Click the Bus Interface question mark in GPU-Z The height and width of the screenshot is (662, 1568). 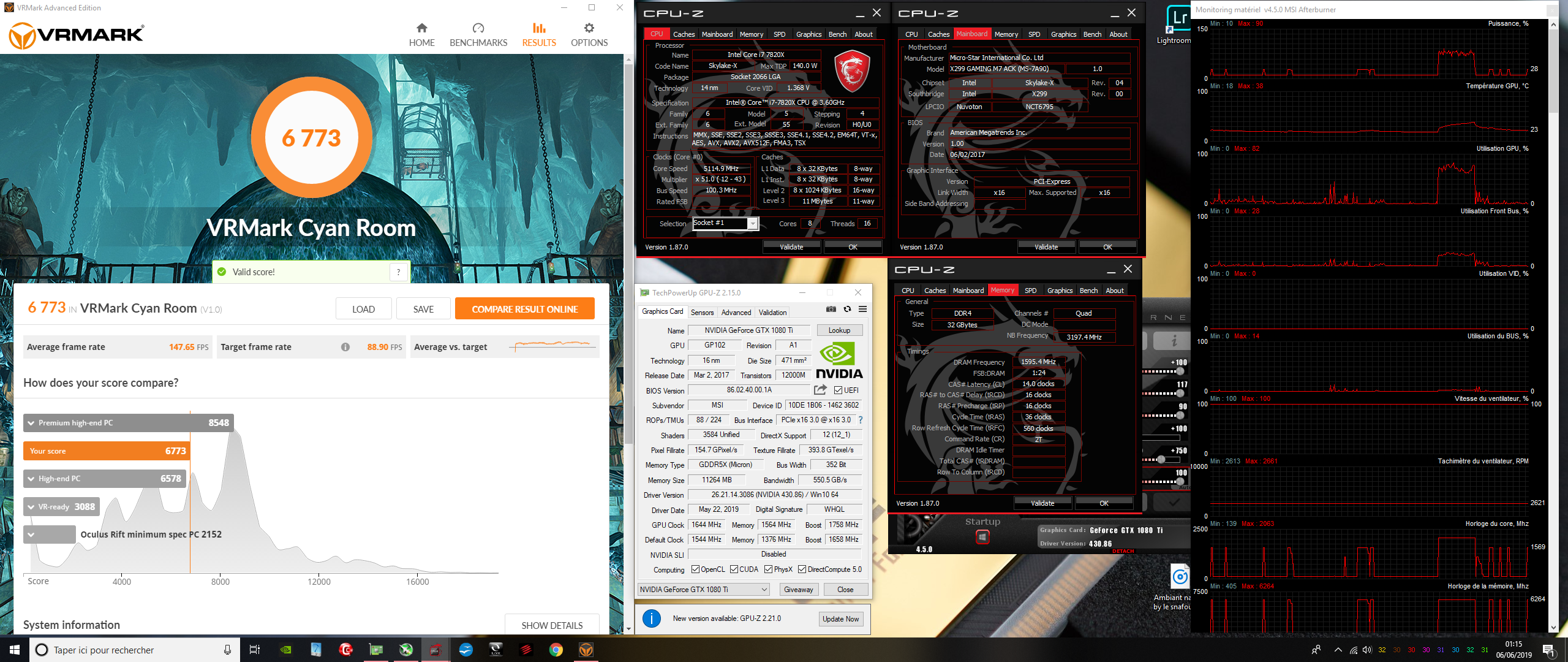861,420
